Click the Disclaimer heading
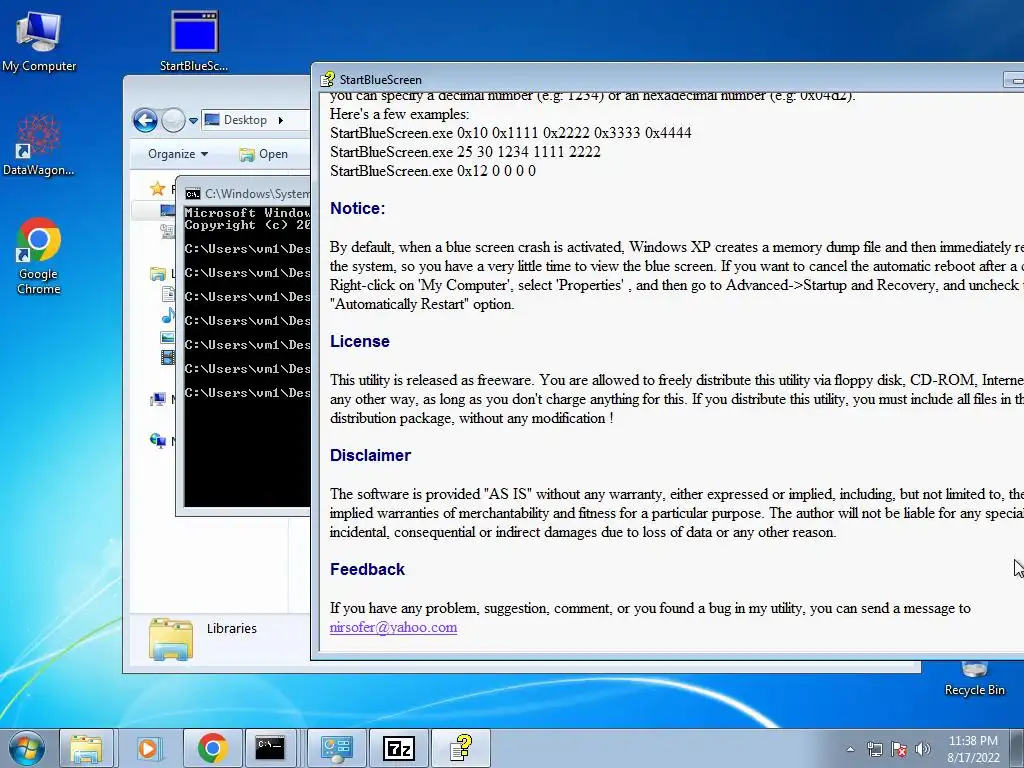The image size is (1024, 768). click(x=370, y=455)
